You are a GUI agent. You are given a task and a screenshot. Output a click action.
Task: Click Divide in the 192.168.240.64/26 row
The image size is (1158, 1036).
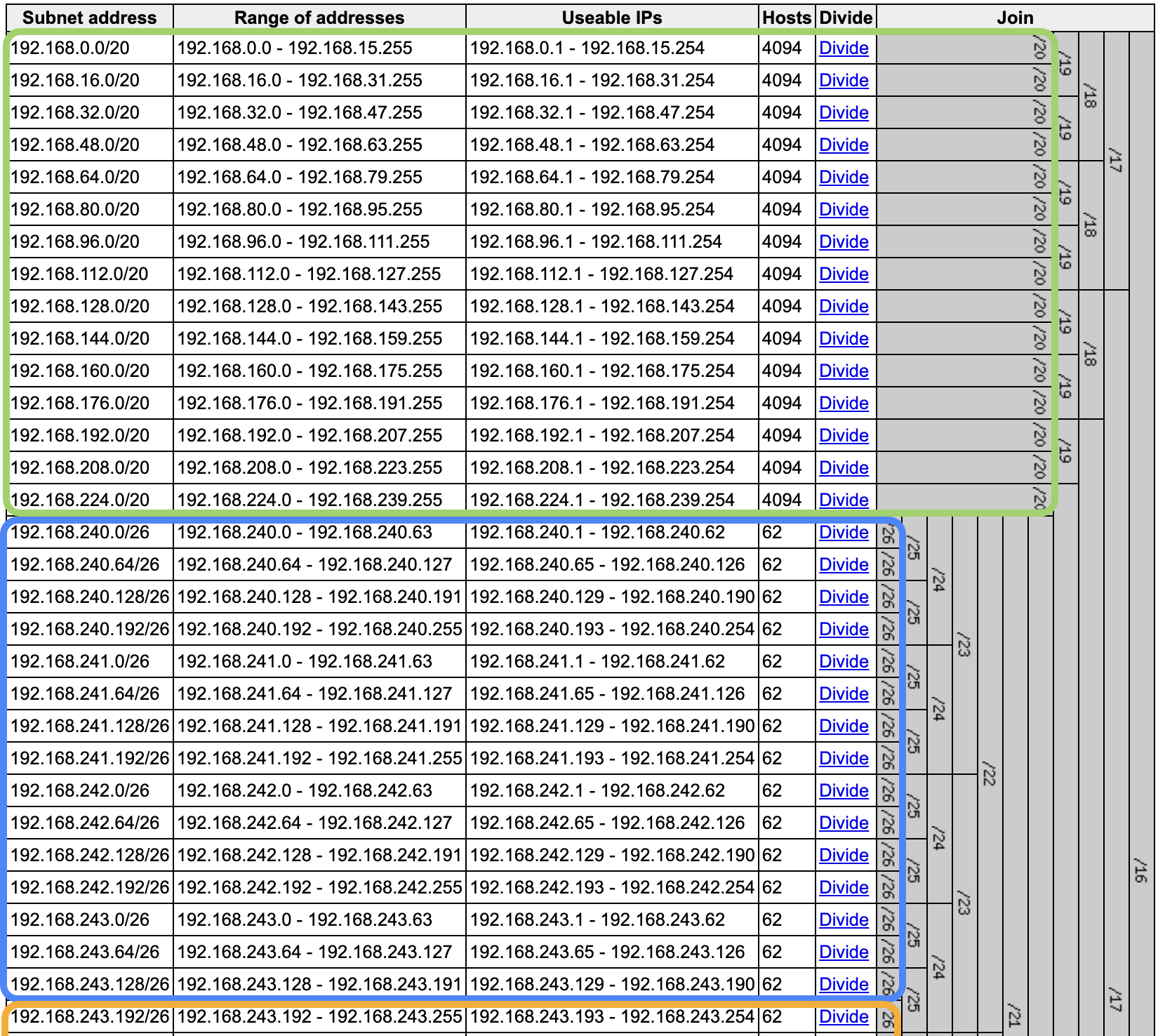pyautogui.click(x=844, y=564)
